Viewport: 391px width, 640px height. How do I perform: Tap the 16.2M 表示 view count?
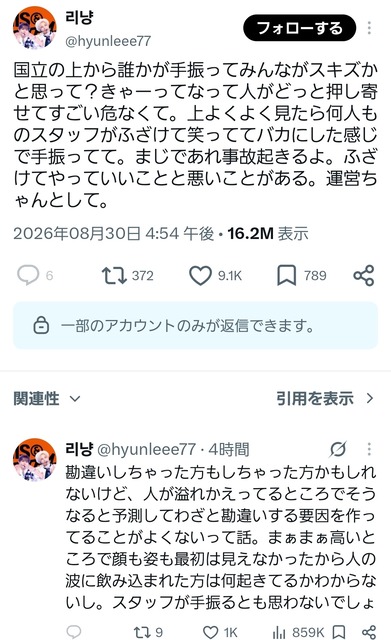pyautogui.click(x=267, y=233)
